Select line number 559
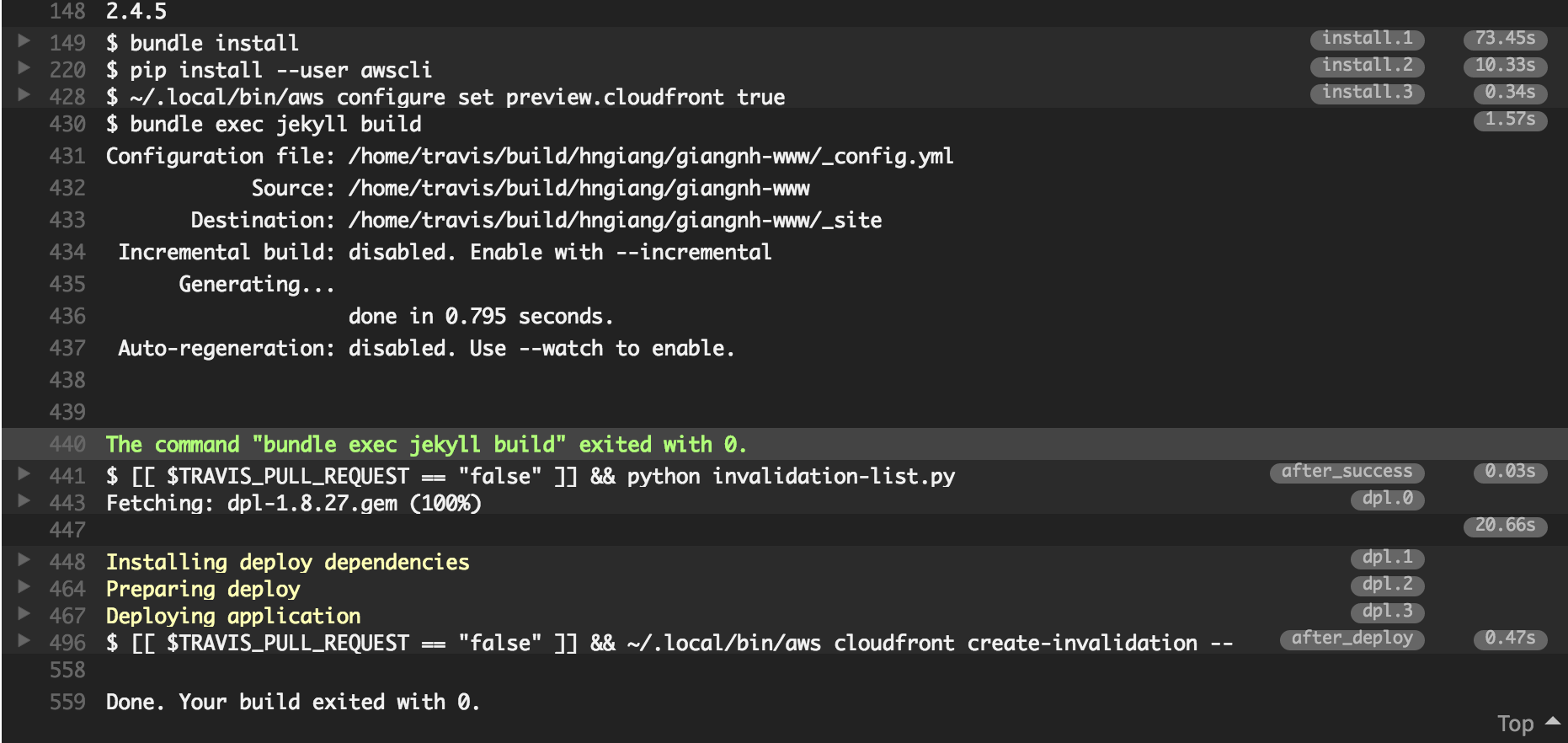The width and height of the screenshot is (1568, 743). coord(67,702)
